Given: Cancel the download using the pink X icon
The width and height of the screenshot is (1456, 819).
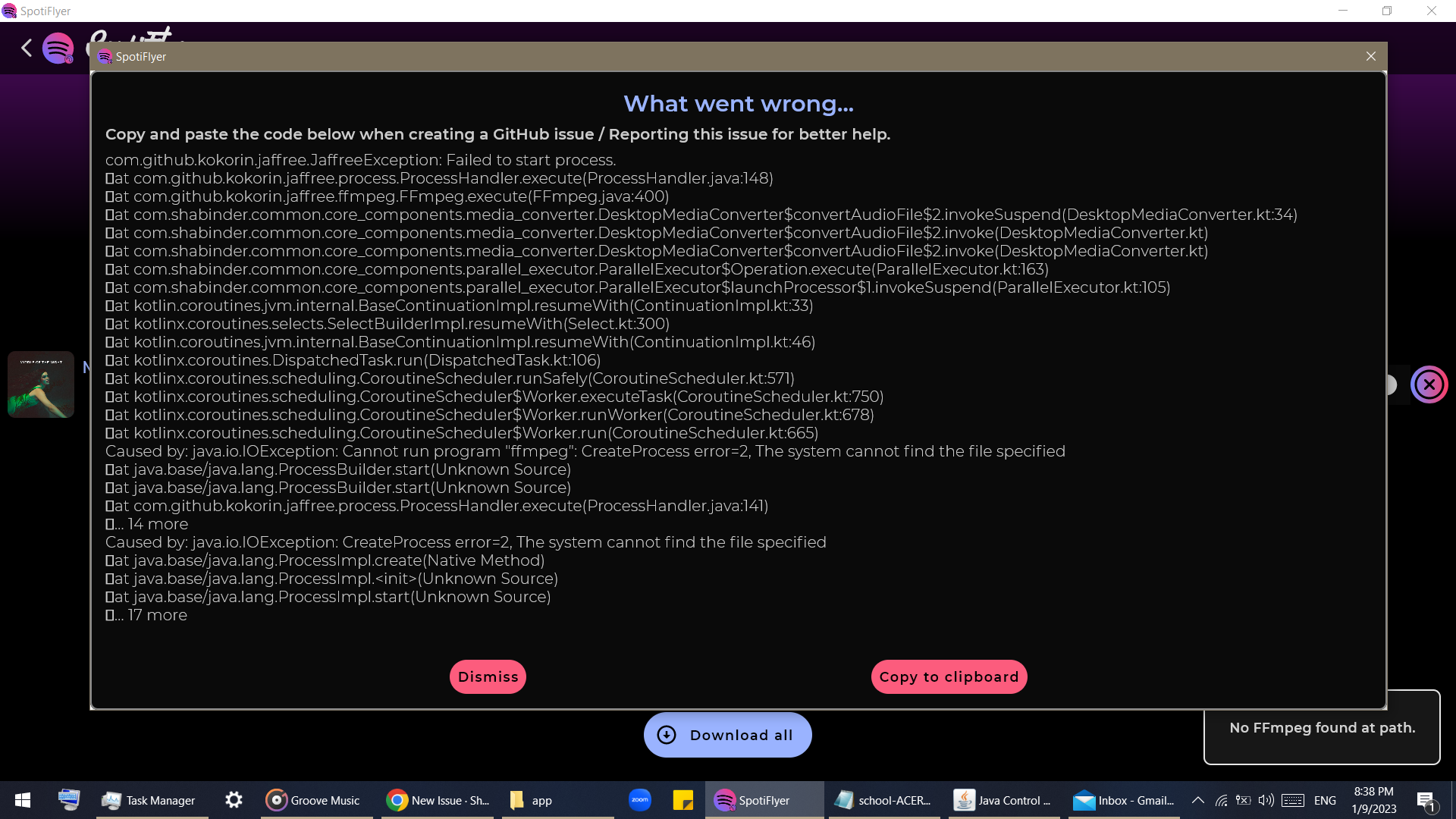Looking at the screenshot, I should pos(1429,384).
